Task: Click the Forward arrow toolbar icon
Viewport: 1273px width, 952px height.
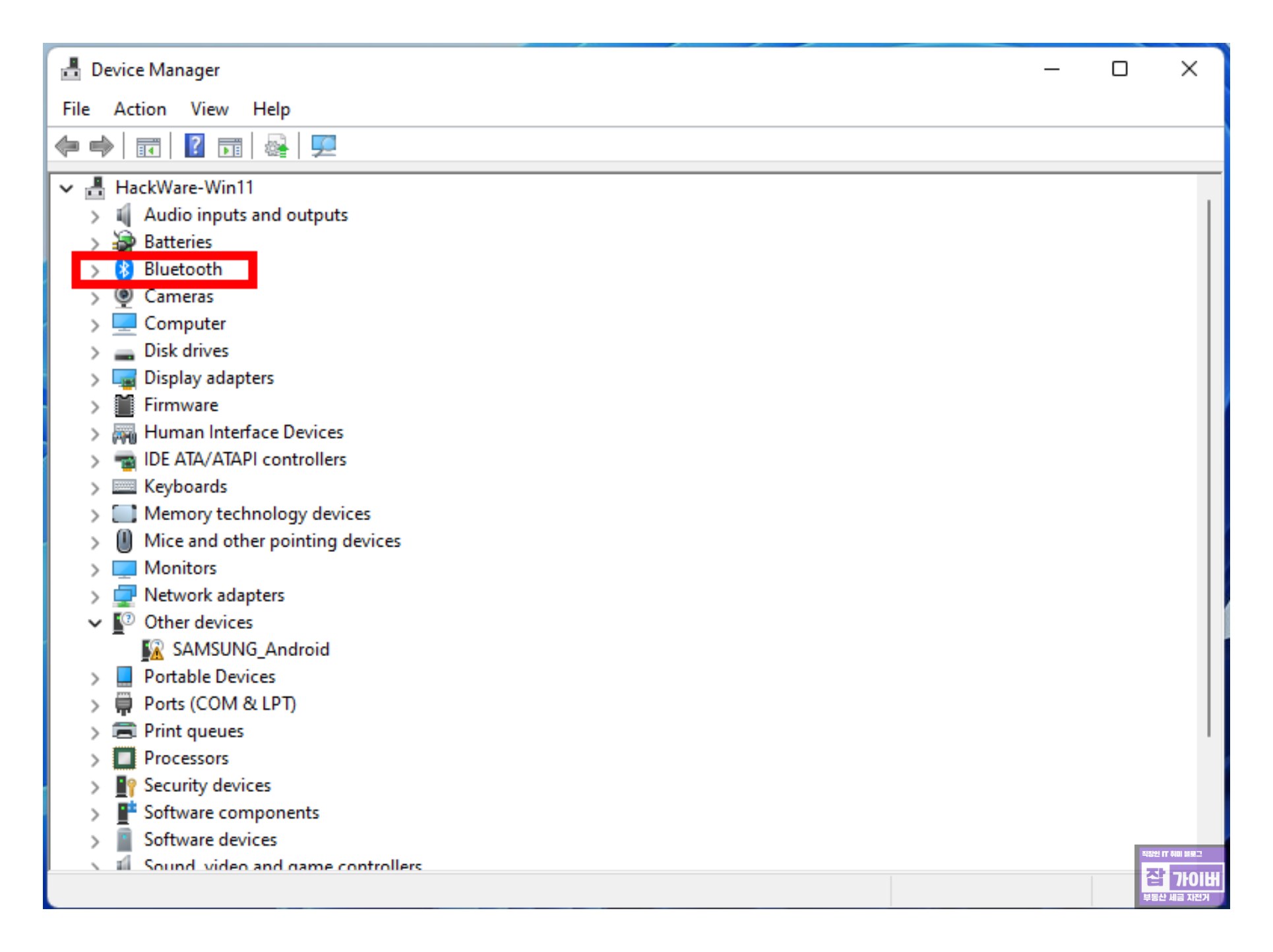Action: tap(101, 146)
